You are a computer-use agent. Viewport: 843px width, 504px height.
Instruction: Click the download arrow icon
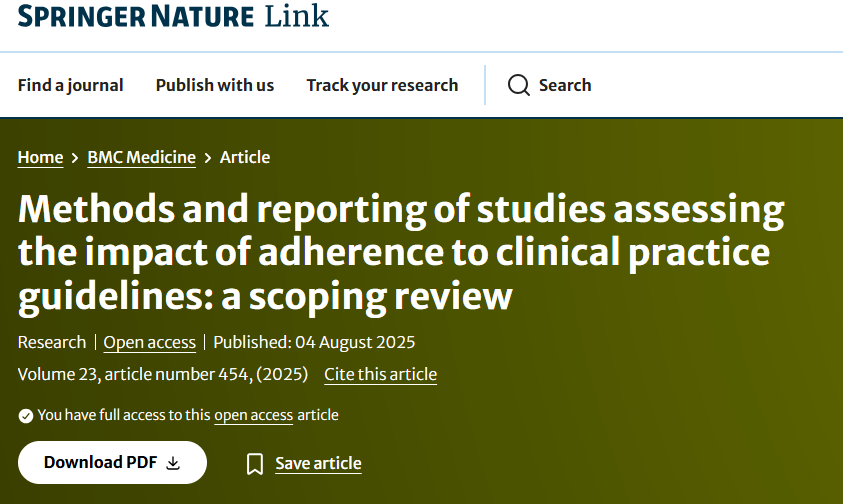click(173, 463)
